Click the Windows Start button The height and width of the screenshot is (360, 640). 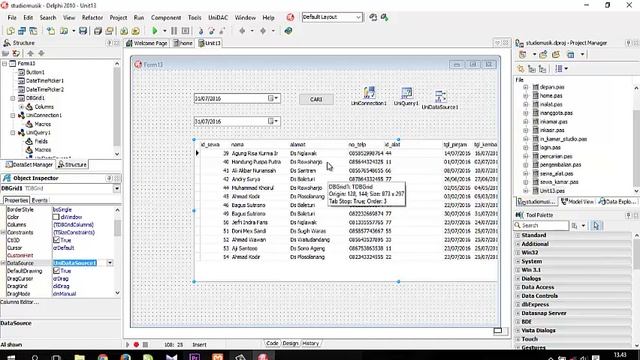click(x=11, y=357)
